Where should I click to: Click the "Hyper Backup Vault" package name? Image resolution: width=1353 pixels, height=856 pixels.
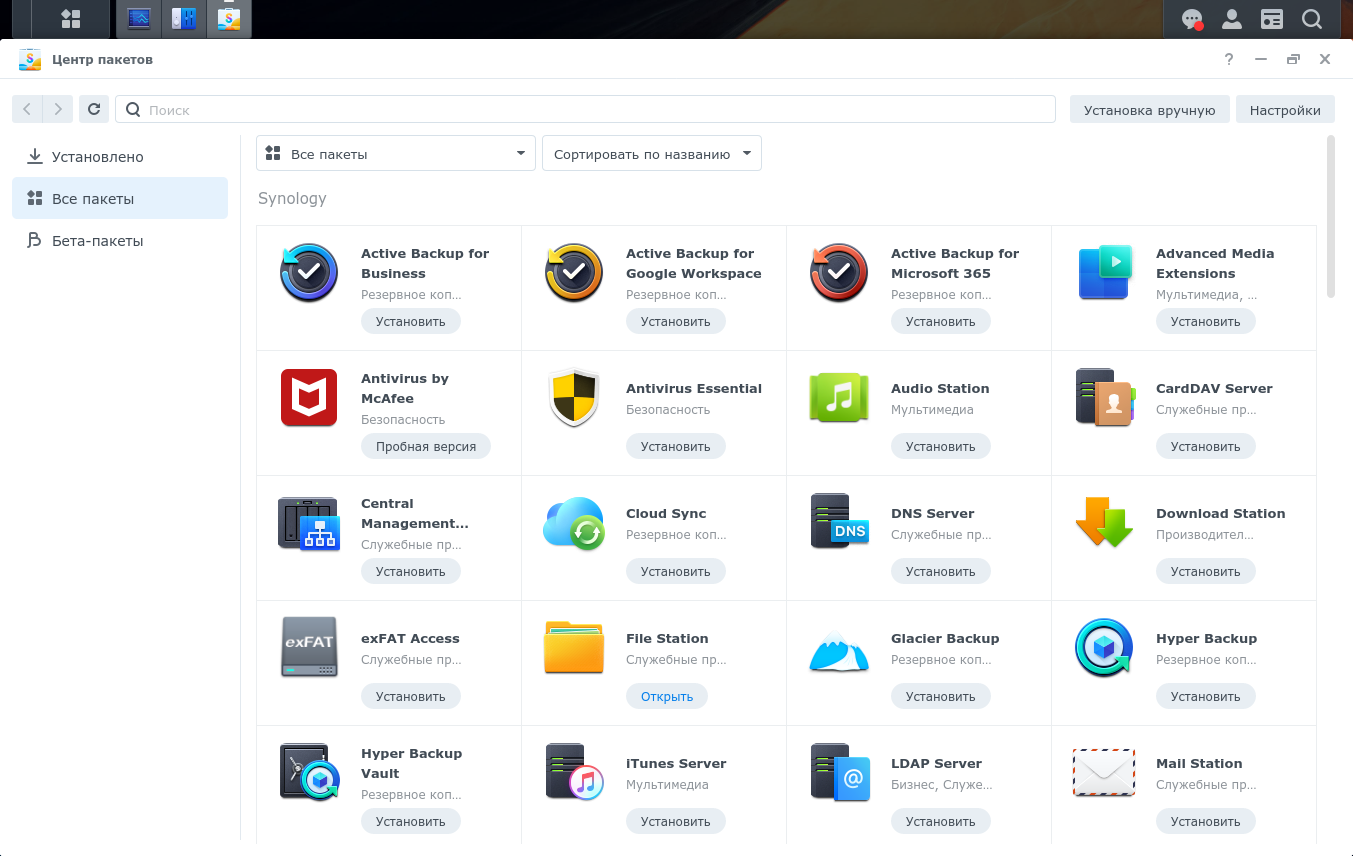pyautogui.click(x=411, y=763)
